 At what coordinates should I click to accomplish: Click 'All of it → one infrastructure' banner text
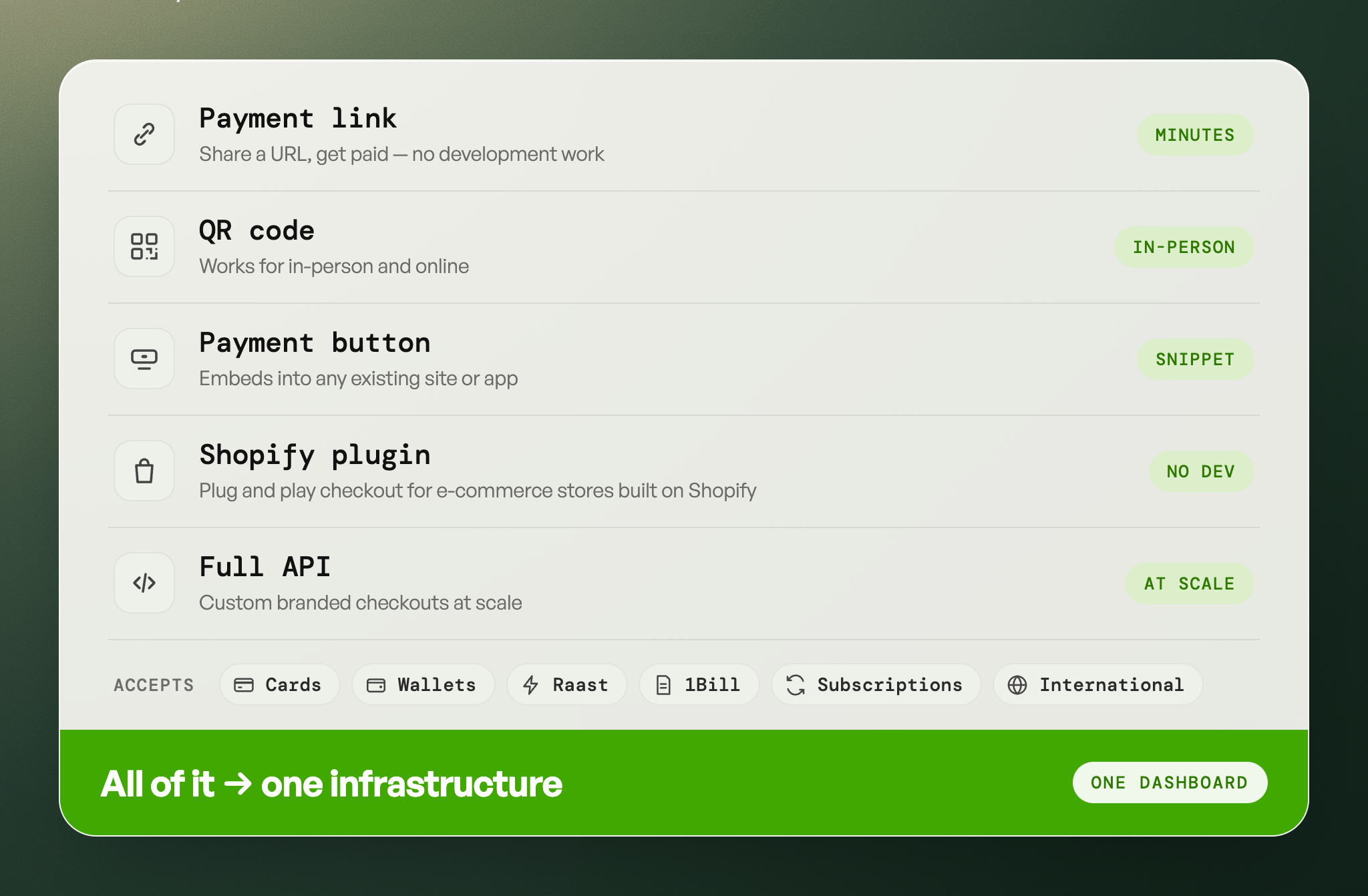coord(331,784)
